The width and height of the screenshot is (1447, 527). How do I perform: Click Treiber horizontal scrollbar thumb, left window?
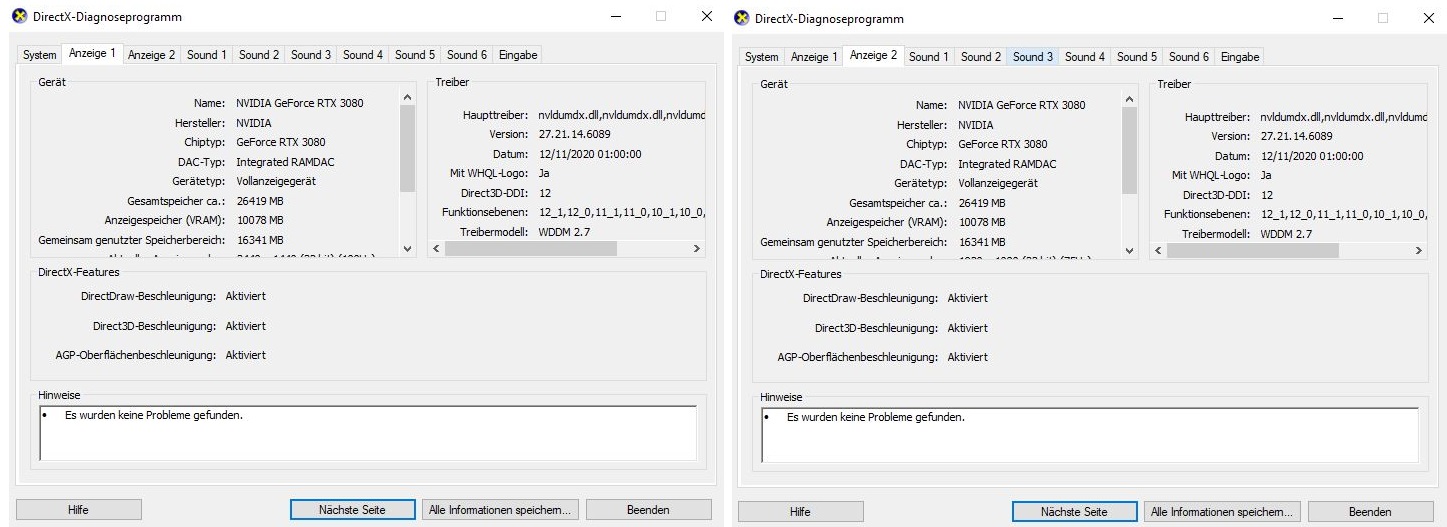[x=530, y=249]
